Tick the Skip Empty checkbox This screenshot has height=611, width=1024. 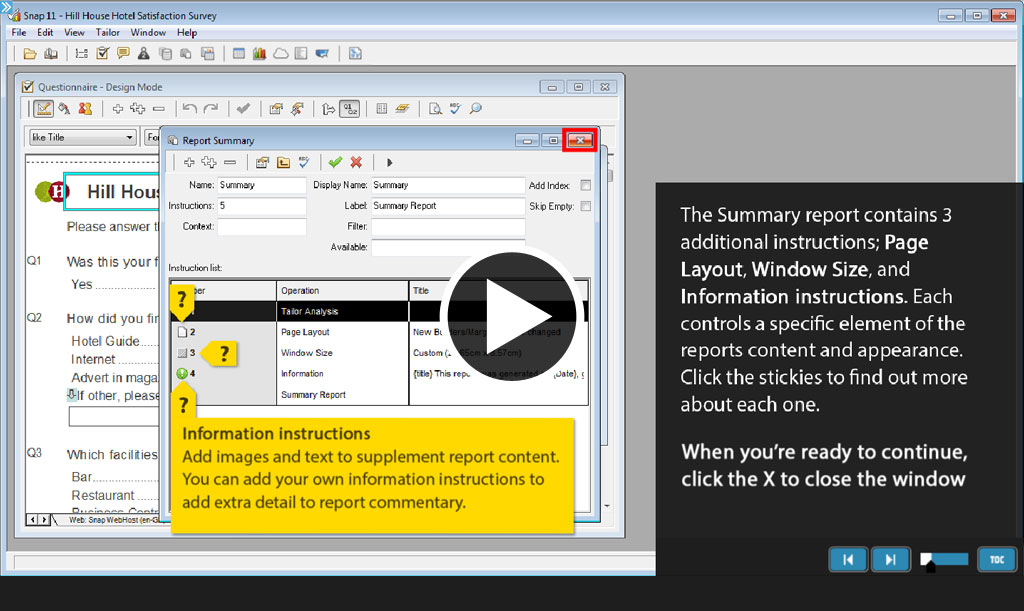[586, 206]
